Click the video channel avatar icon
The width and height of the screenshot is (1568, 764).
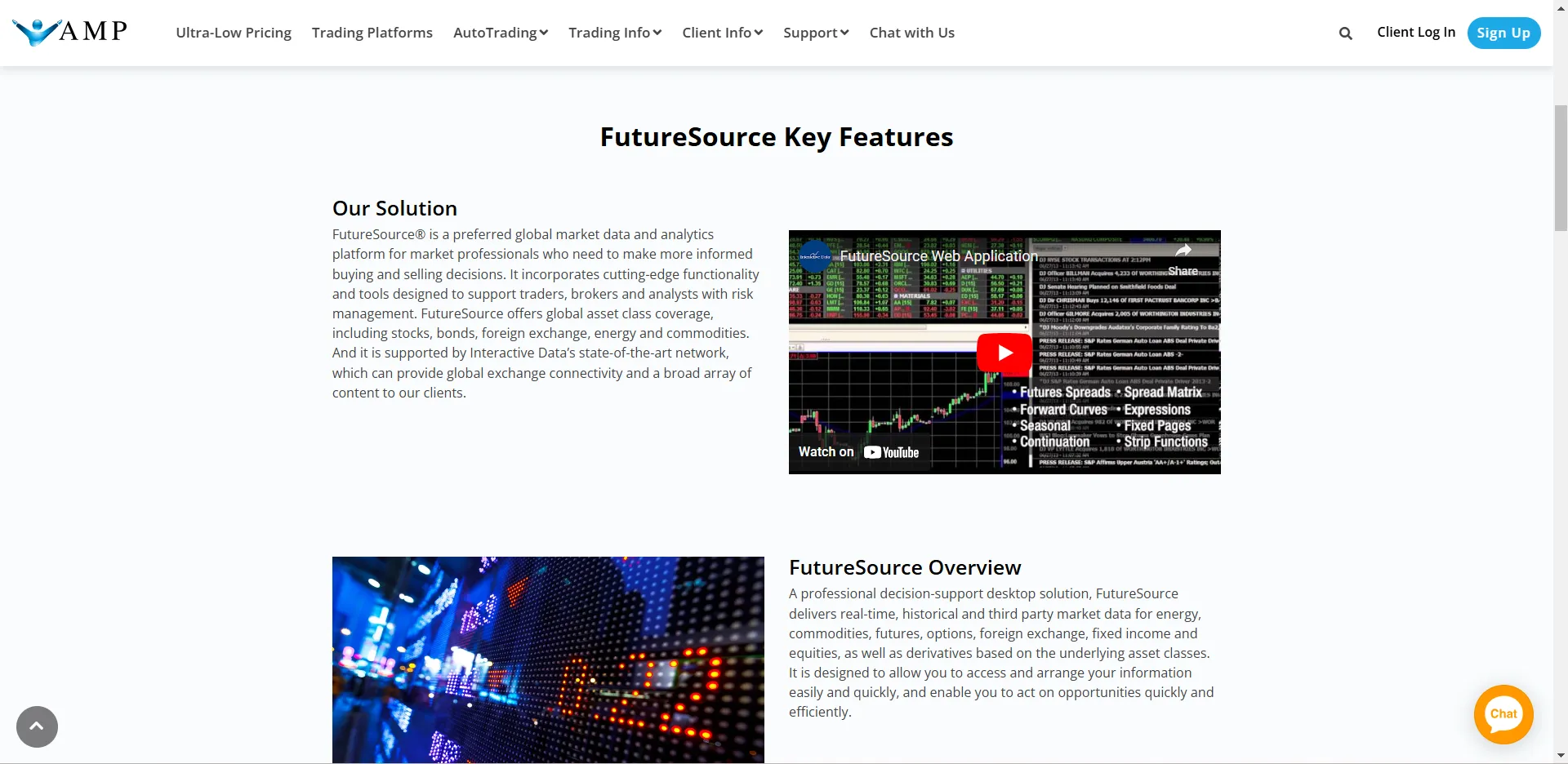814,256
